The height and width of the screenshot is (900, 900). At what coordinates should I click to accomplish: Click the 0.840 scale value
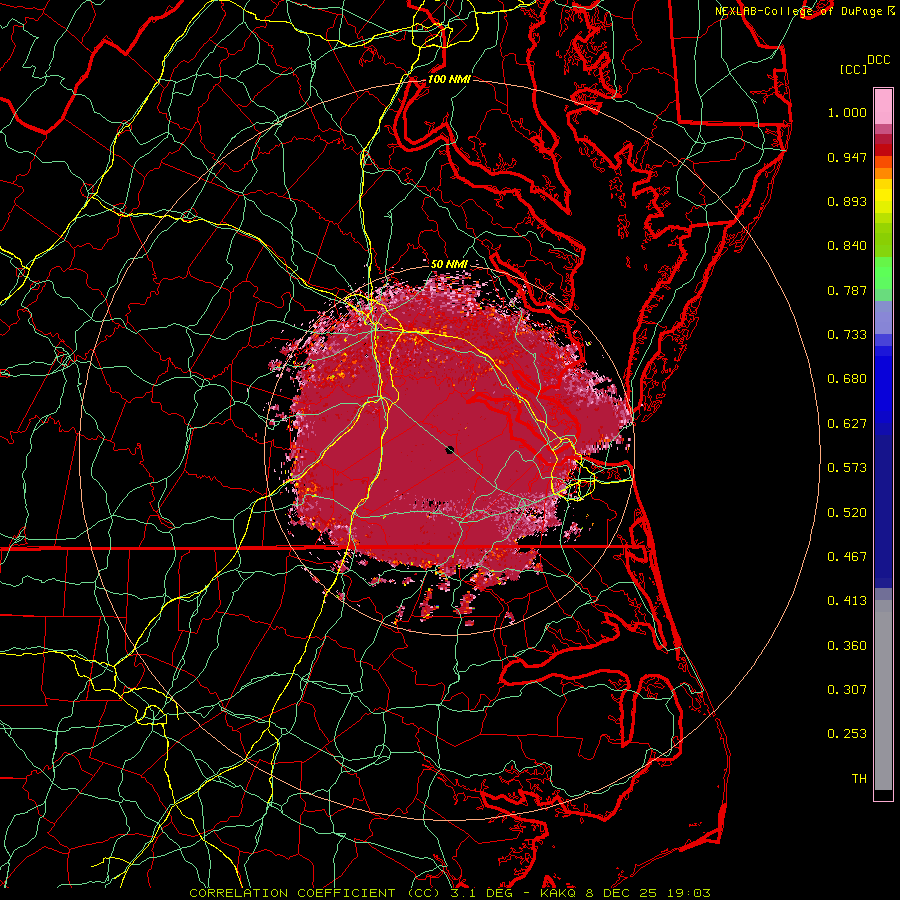(x=847, y=246)
